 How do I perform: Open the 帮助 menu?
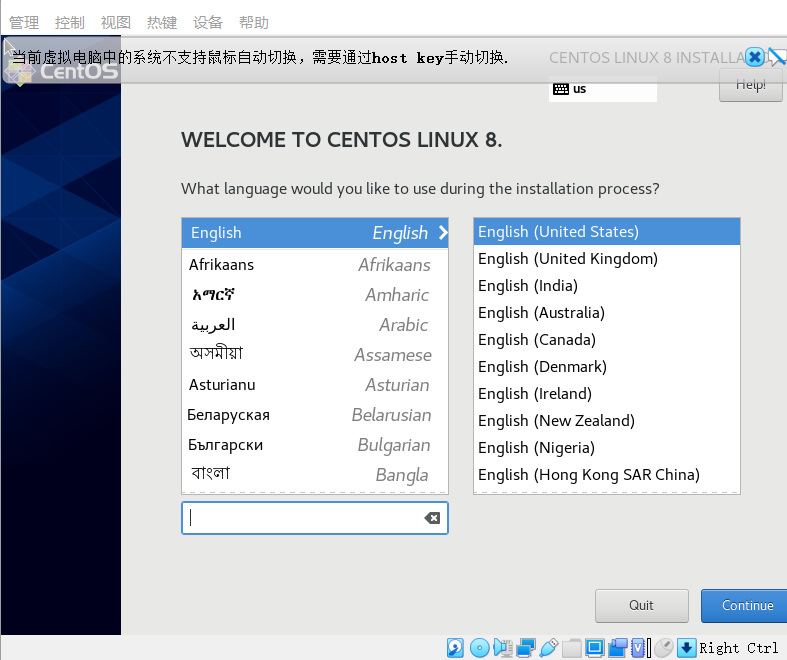point(253,23)
